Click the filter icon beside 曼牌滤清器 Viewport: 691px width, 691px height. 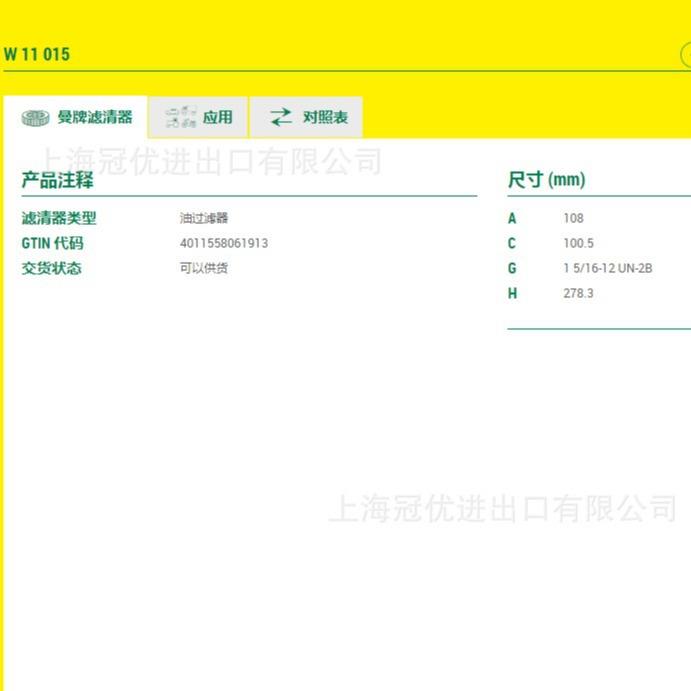[36, 118]
